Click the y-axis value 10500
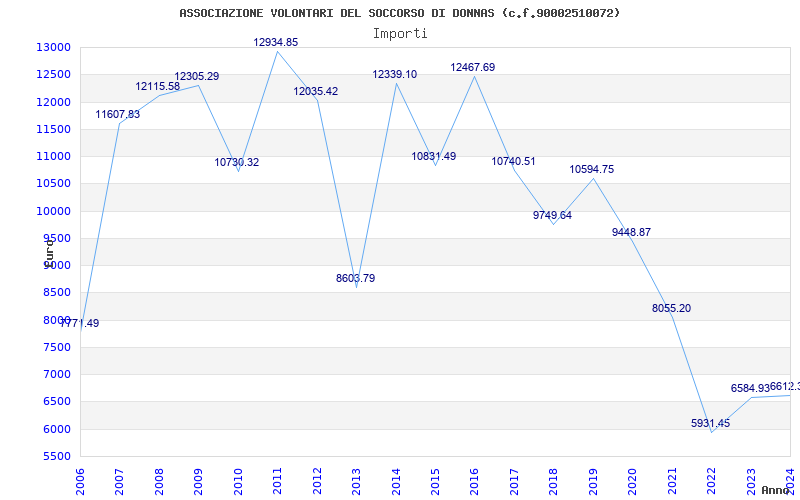The height and width of the screenshot is (500, 800). [x=53, y=184]
